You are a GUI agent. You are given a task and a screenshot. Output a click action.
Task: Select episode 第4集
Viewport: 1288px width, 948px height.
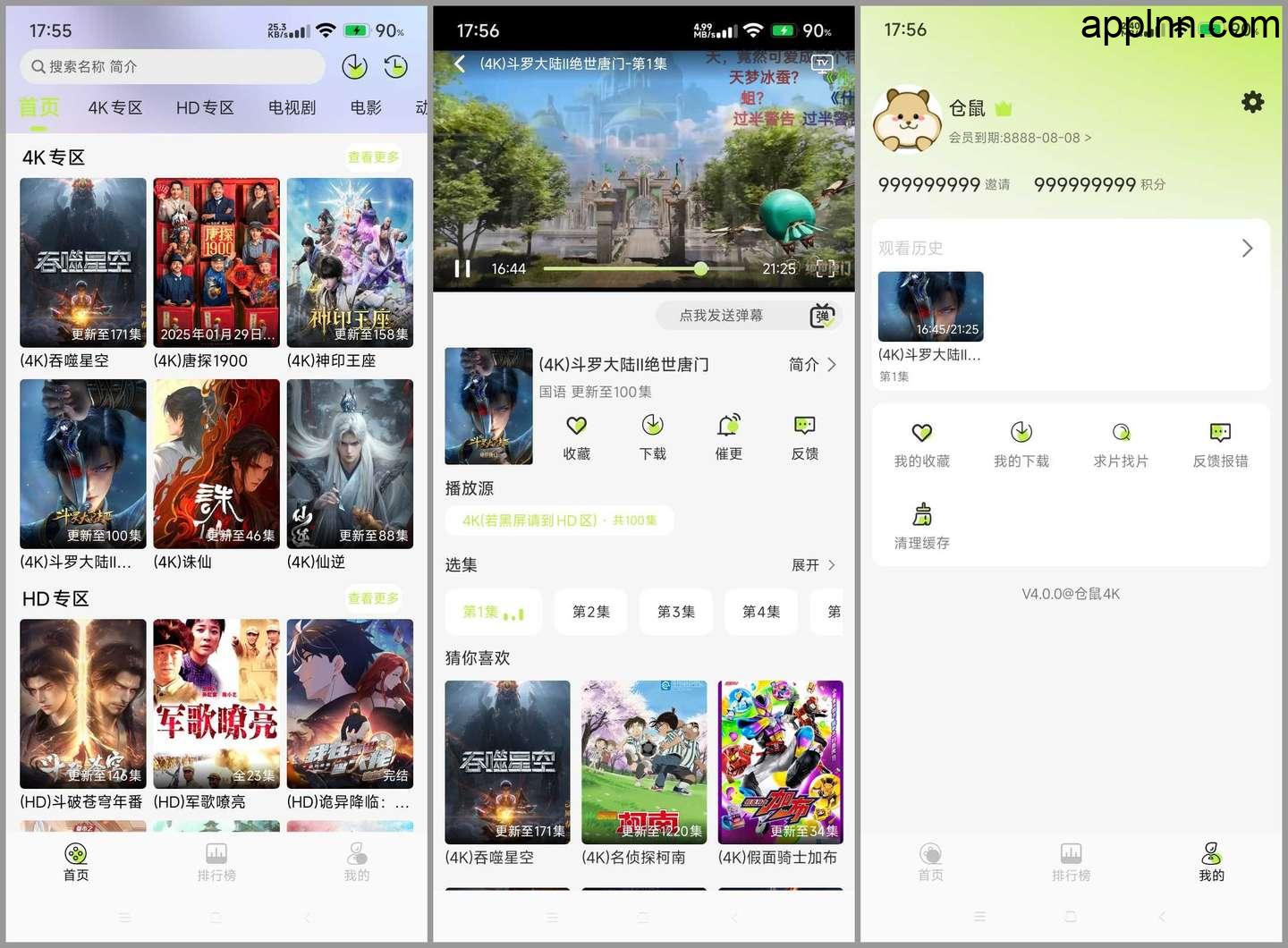click(x=761, y=612)
